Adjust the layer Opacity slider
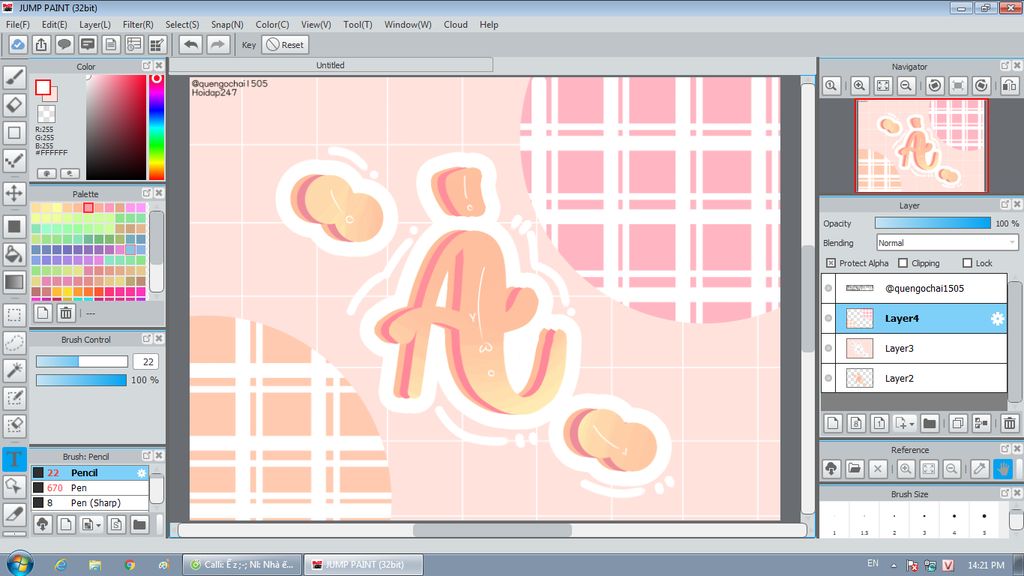Viewport: 1024px width, 576px height. [933, 223]
